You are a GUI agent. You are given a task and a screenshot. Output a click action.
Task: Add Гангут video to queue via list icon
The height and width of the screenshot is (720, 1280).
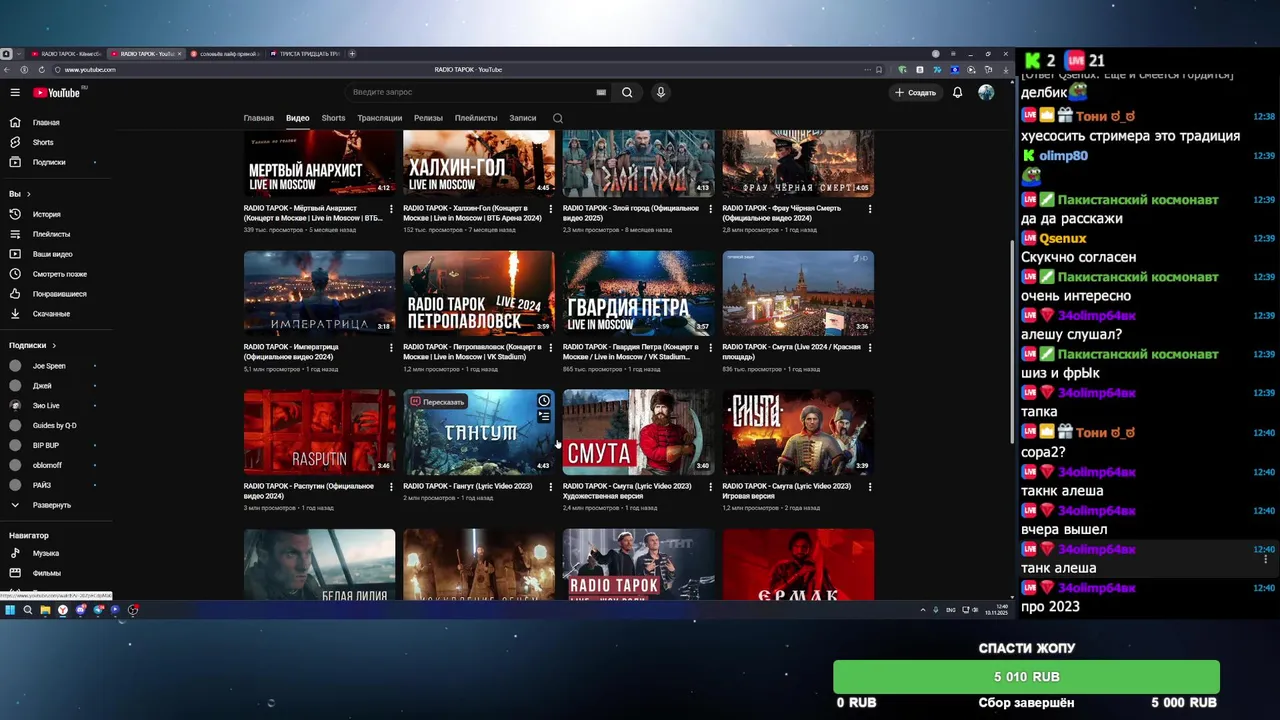click(x=544, y=417)
